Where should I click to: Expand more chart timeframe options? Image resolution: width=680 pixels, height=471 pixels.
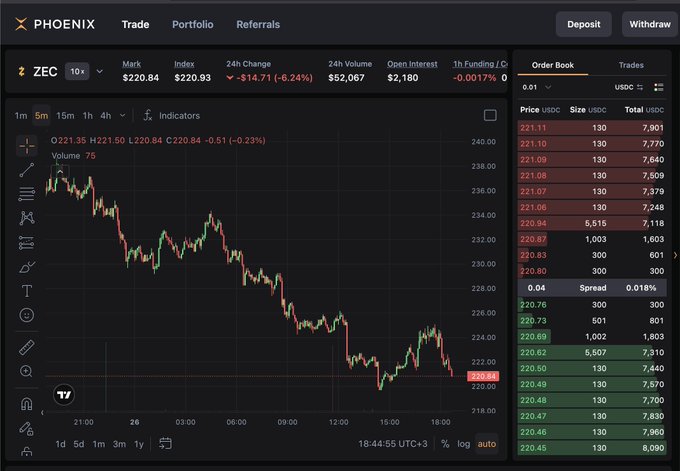pos(123,115)
